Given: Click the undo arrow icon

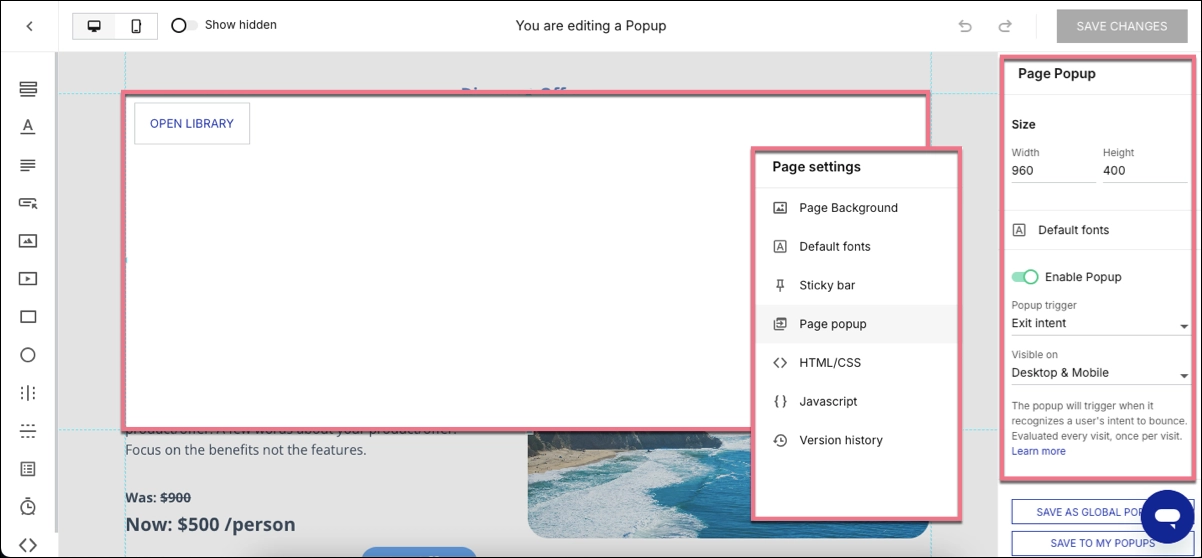Looking at the screenshot, I should tap(965, 26).
